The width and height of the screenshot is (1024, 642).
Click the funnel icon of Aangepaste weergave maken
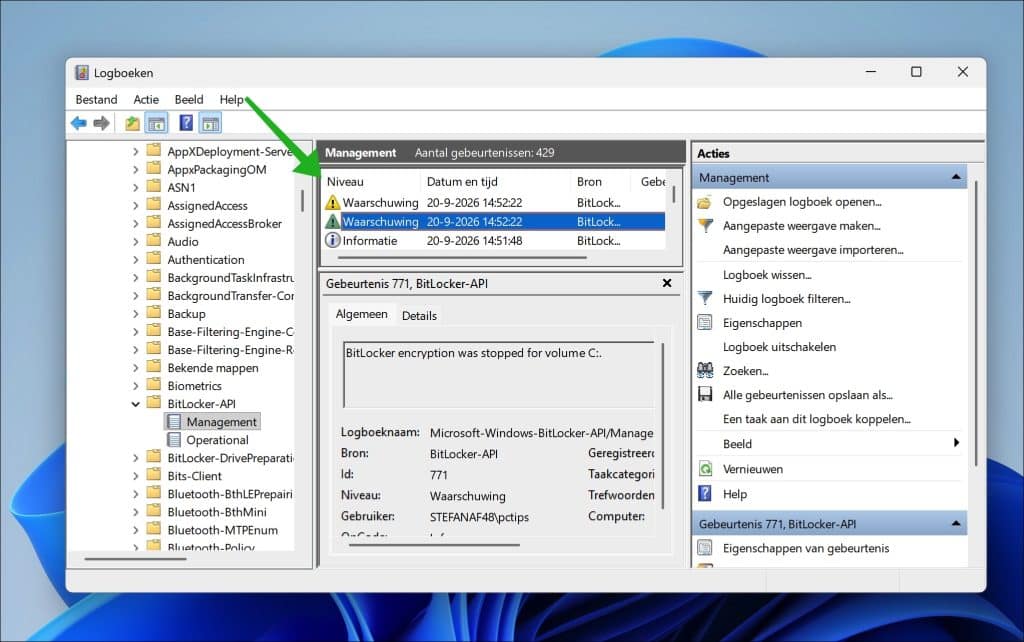(705, 226)
